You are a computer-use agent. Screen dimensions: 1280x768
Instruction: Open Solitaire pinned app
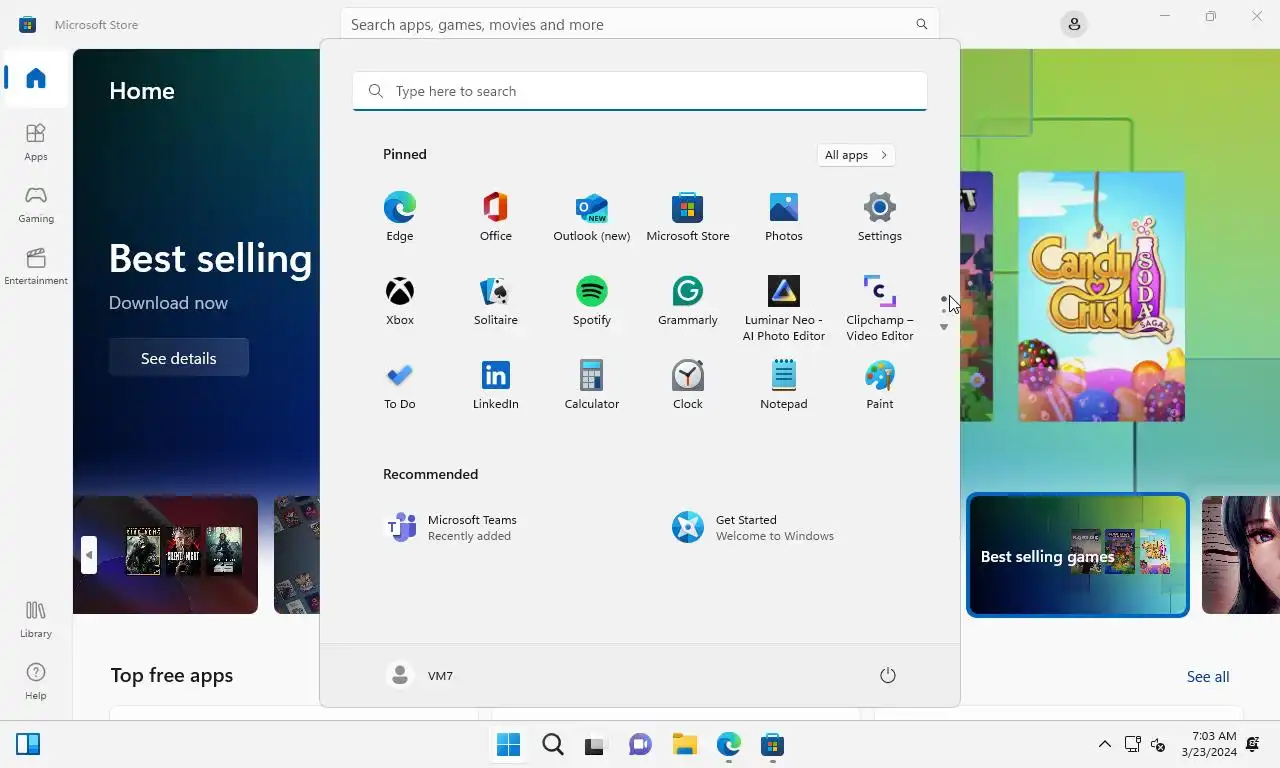pyautogui.click(x=496, y=300)
